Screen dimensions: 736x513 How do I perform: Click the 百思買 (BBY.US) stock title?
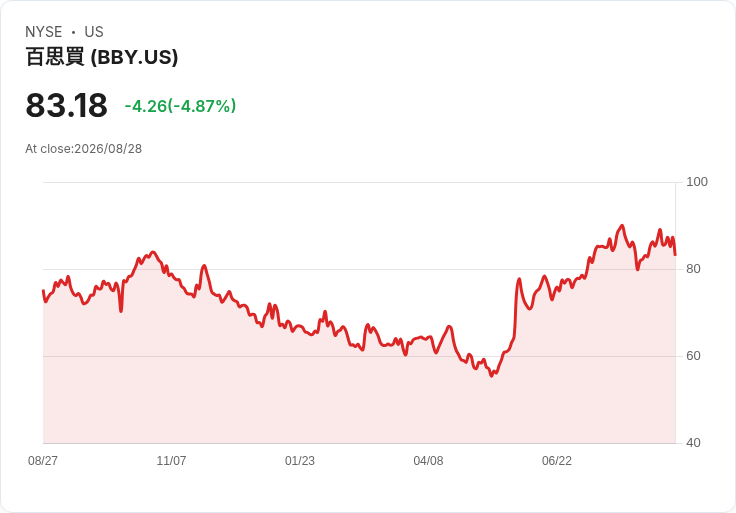click(102, 57)
